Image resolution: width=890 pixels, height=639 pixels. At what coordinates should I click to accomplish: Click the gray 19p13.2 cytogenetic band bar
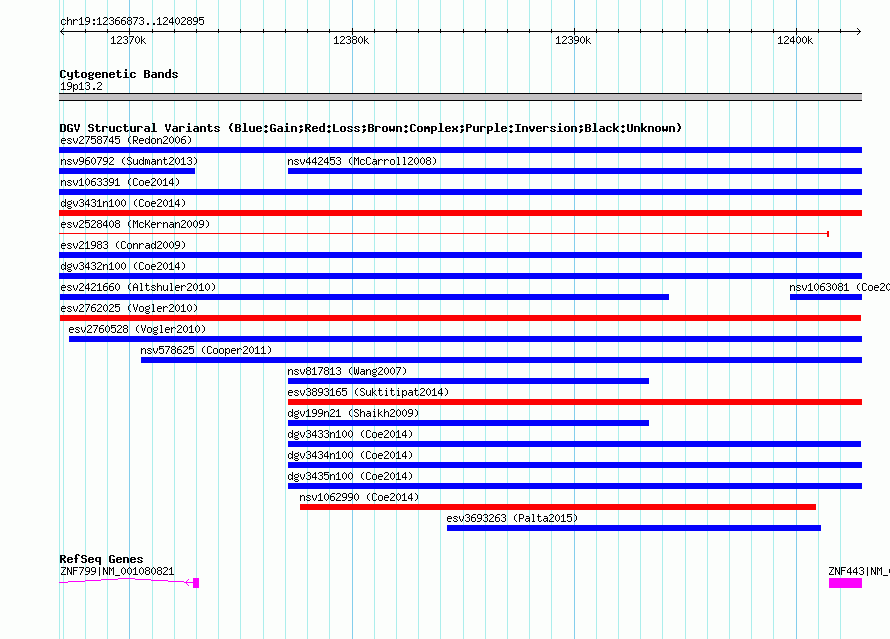(x=460, y=97)
